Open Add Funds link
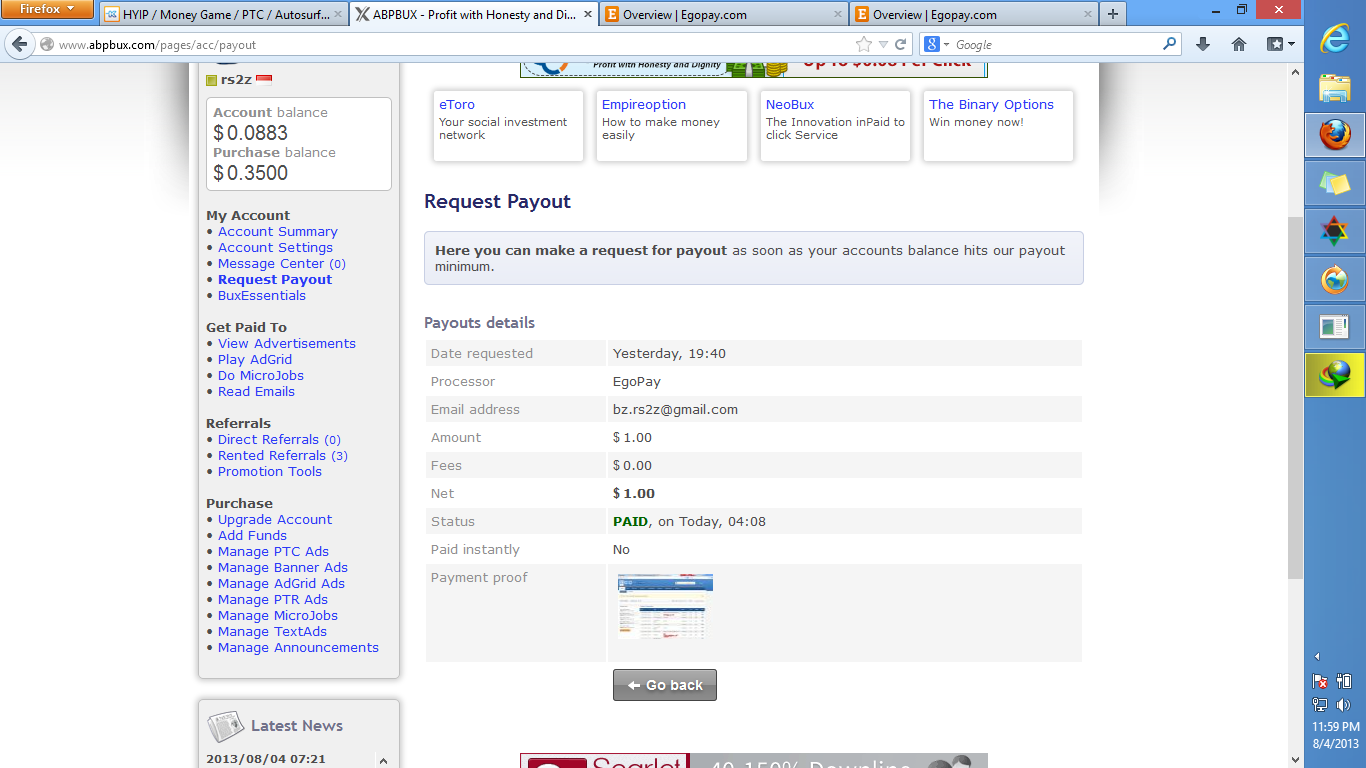 tap(252, 535)
